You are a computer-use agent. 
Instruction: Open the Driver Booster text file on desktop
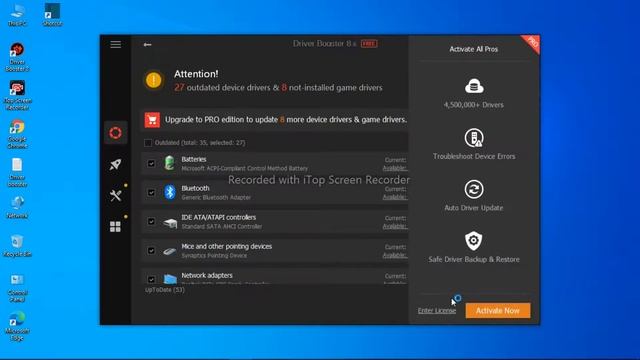pyautogui.click(x=17, y=172)
